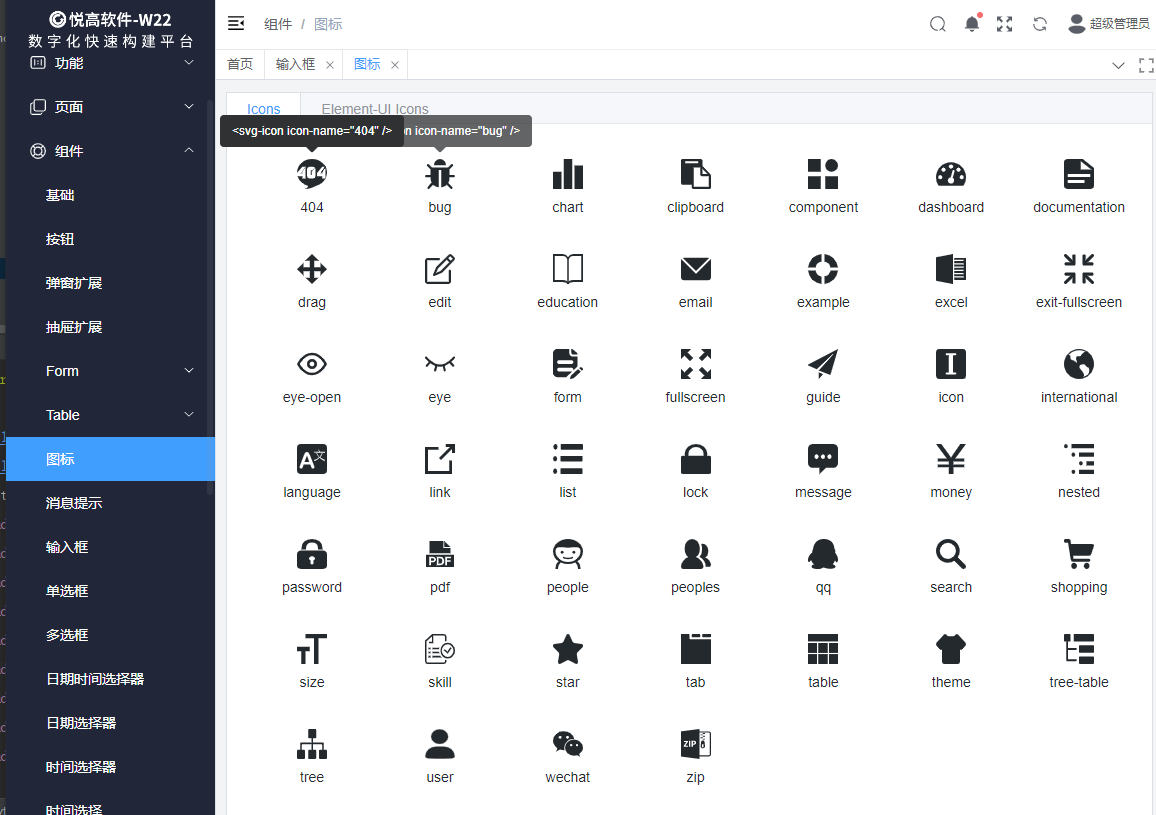Click the notification bell icon
The height and width of the screenshot is (815, 1156).
(x=971, y=24)
